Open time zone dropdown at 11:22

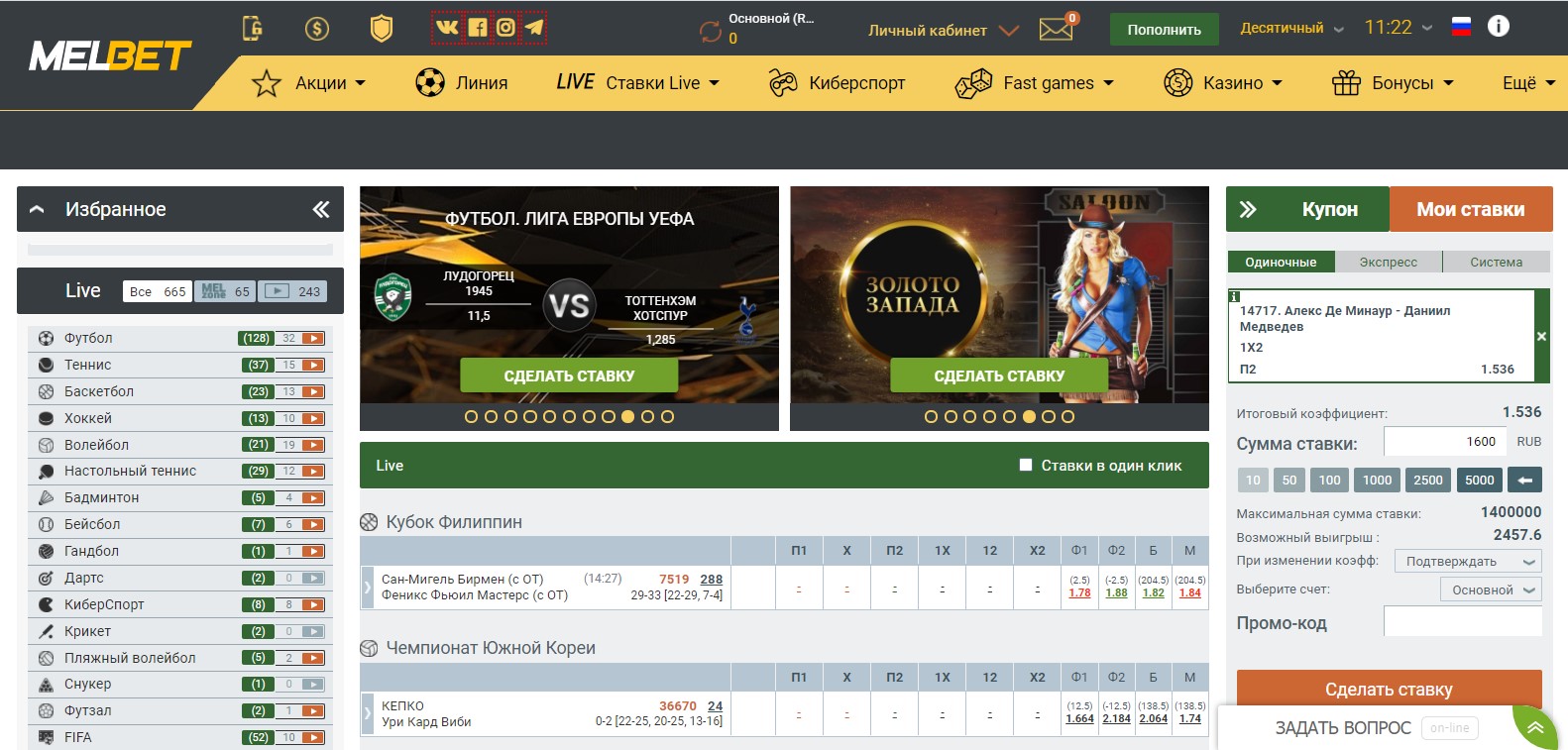pyautogui.click(x=1399, y=28)
